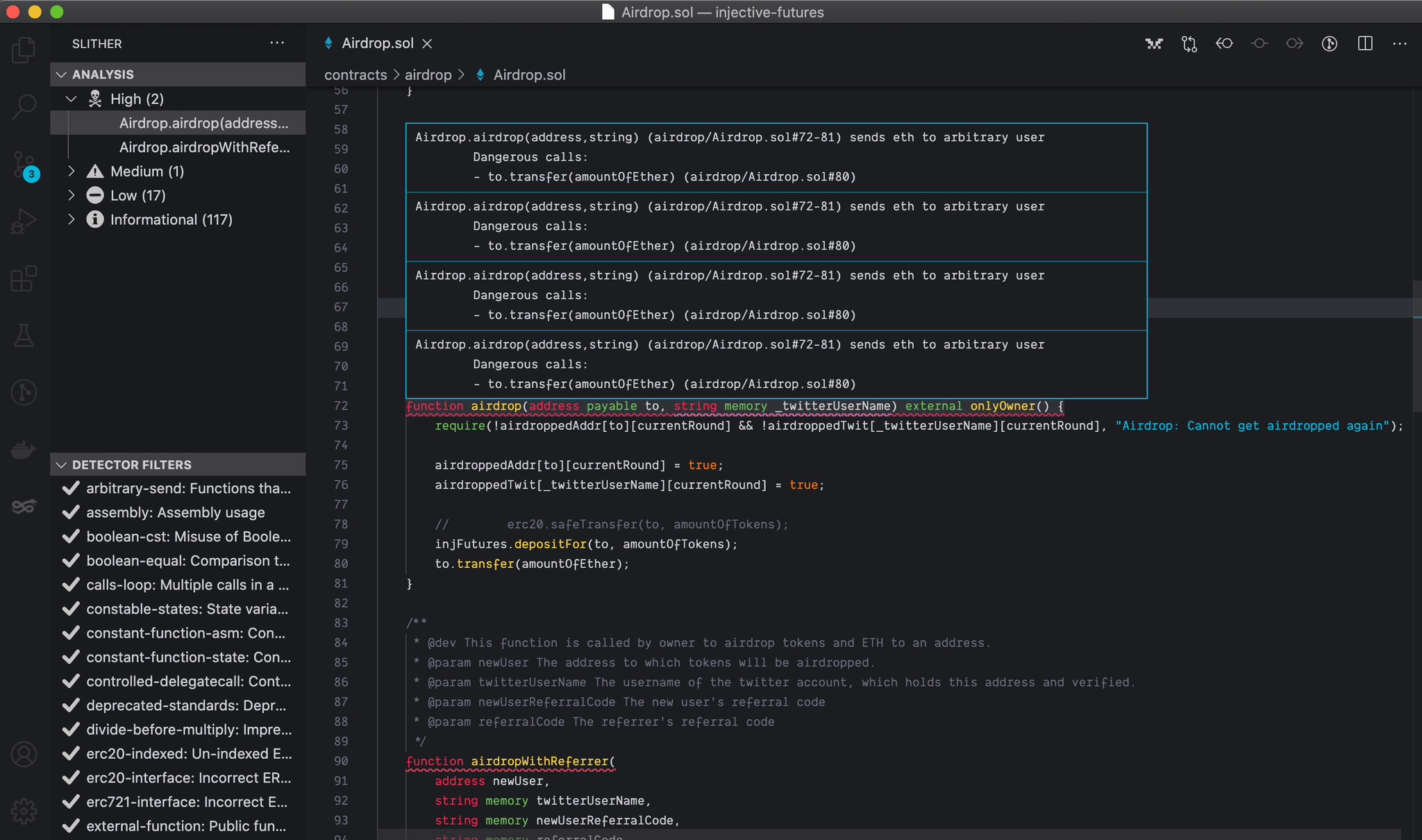
Task: Click the open next revision icon
Action: [1294, 44]
